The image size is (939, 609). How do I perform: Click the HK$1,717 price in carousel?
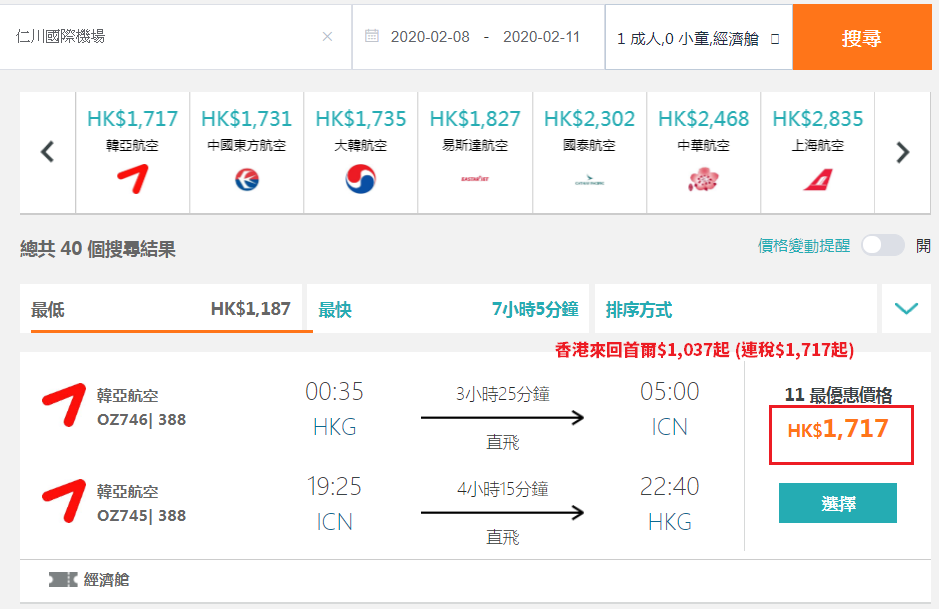(x=132, y=119)
